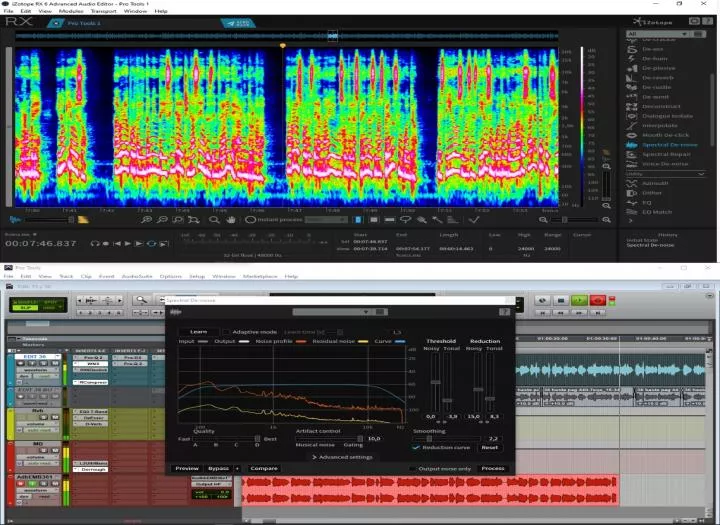Adjust the Artifact control slider
The height and width of the screenshot is (525, 720).
(329, 439)
